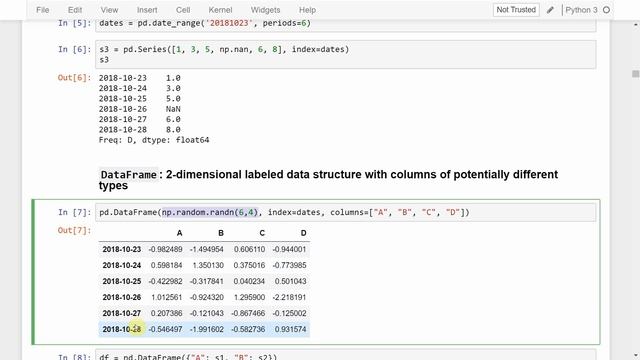This screenshot has width=640, height=360.
Task: Click the Freq: D, dtype: float64 line
Action: pos(154,140)
